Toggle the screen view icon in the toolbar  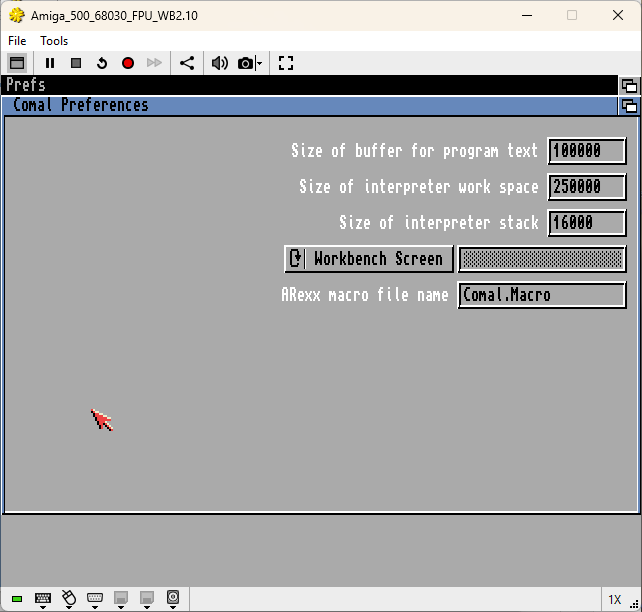[17, 63]
